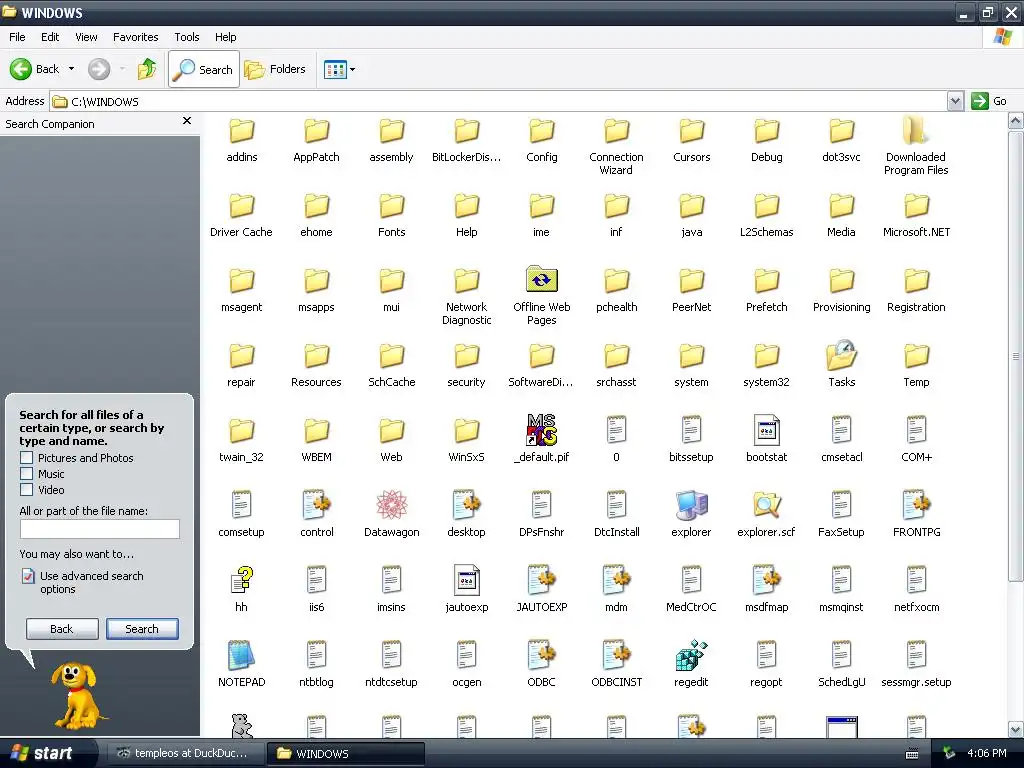Click the system tray clock
This screenshot has width=1024, height=768.
987,753
